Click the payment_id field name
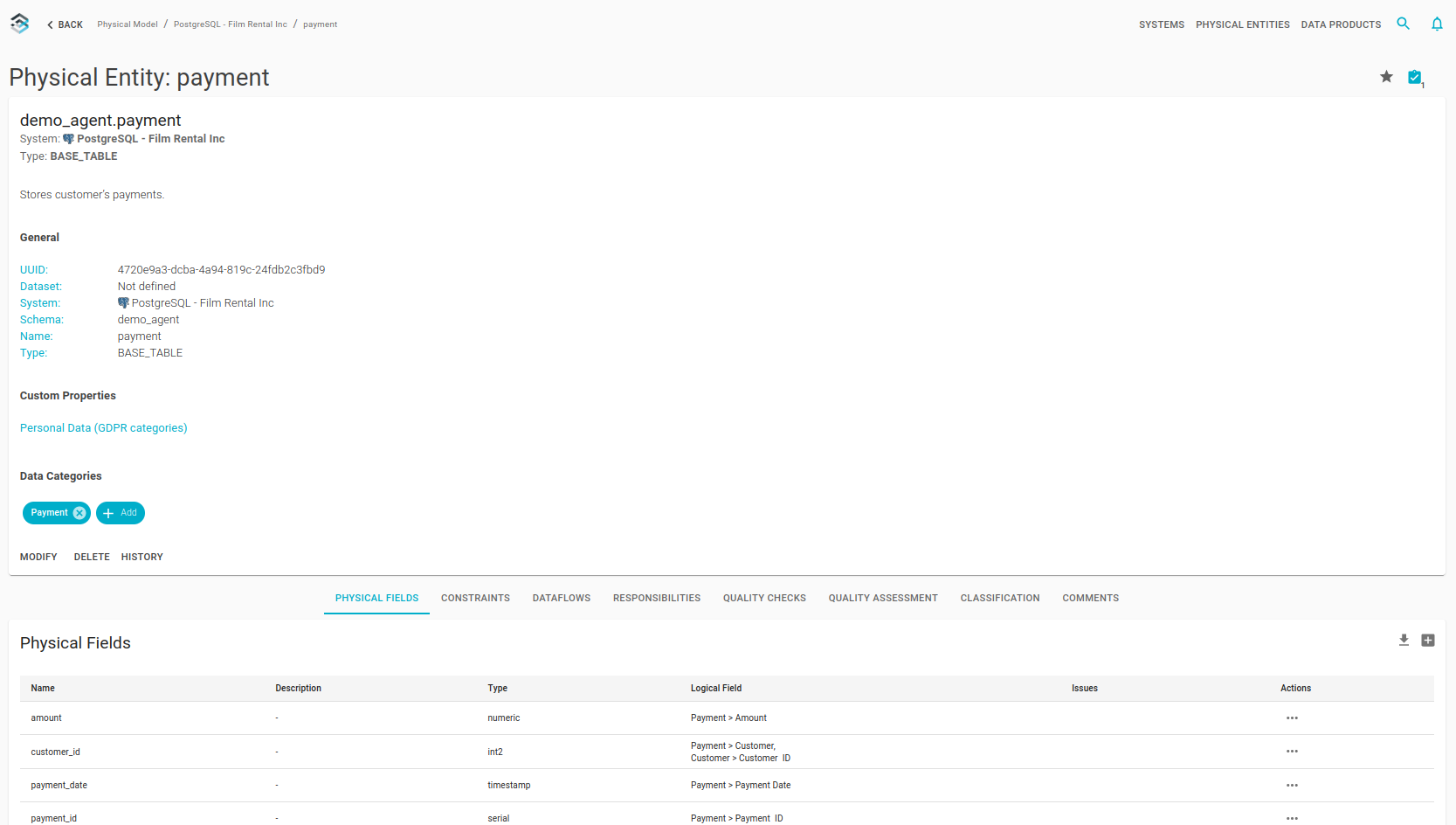 click(53, 819)
